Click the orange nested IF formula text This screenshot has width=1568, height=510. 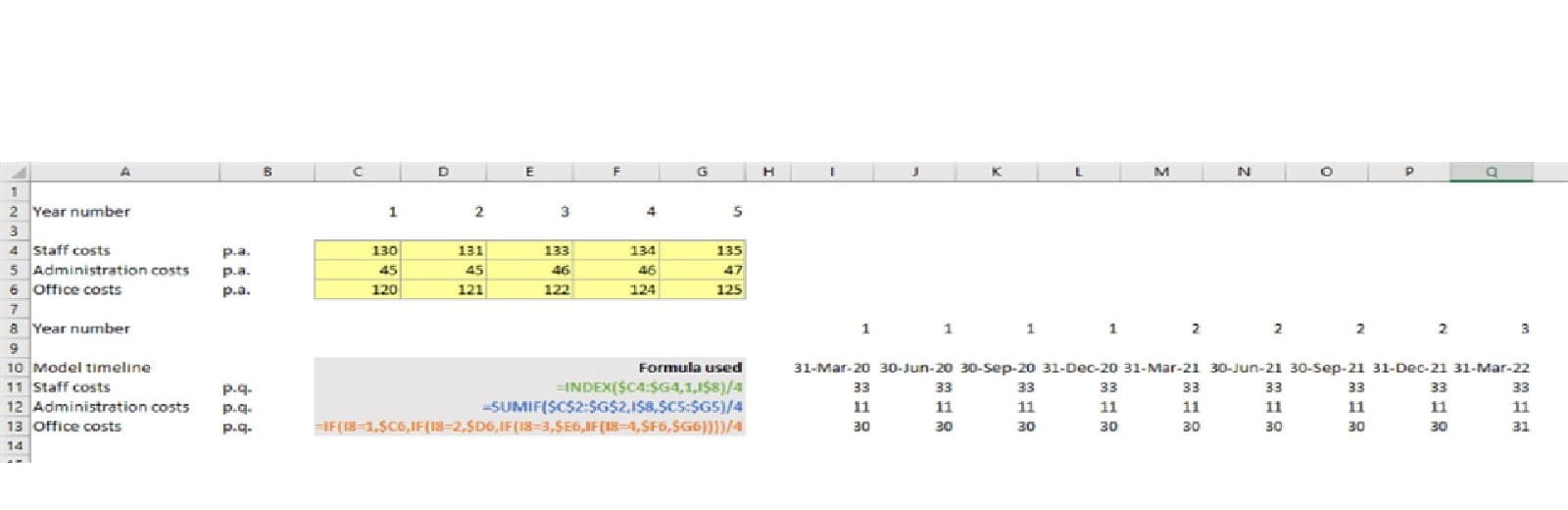coord(529,427)
